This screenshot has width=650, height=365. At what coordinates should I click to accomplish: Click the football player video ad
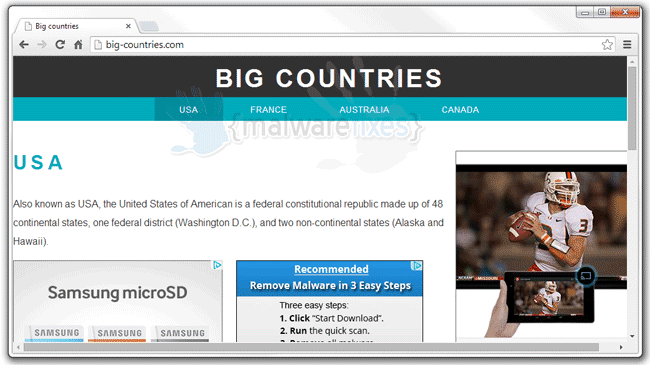click(541, 226)
